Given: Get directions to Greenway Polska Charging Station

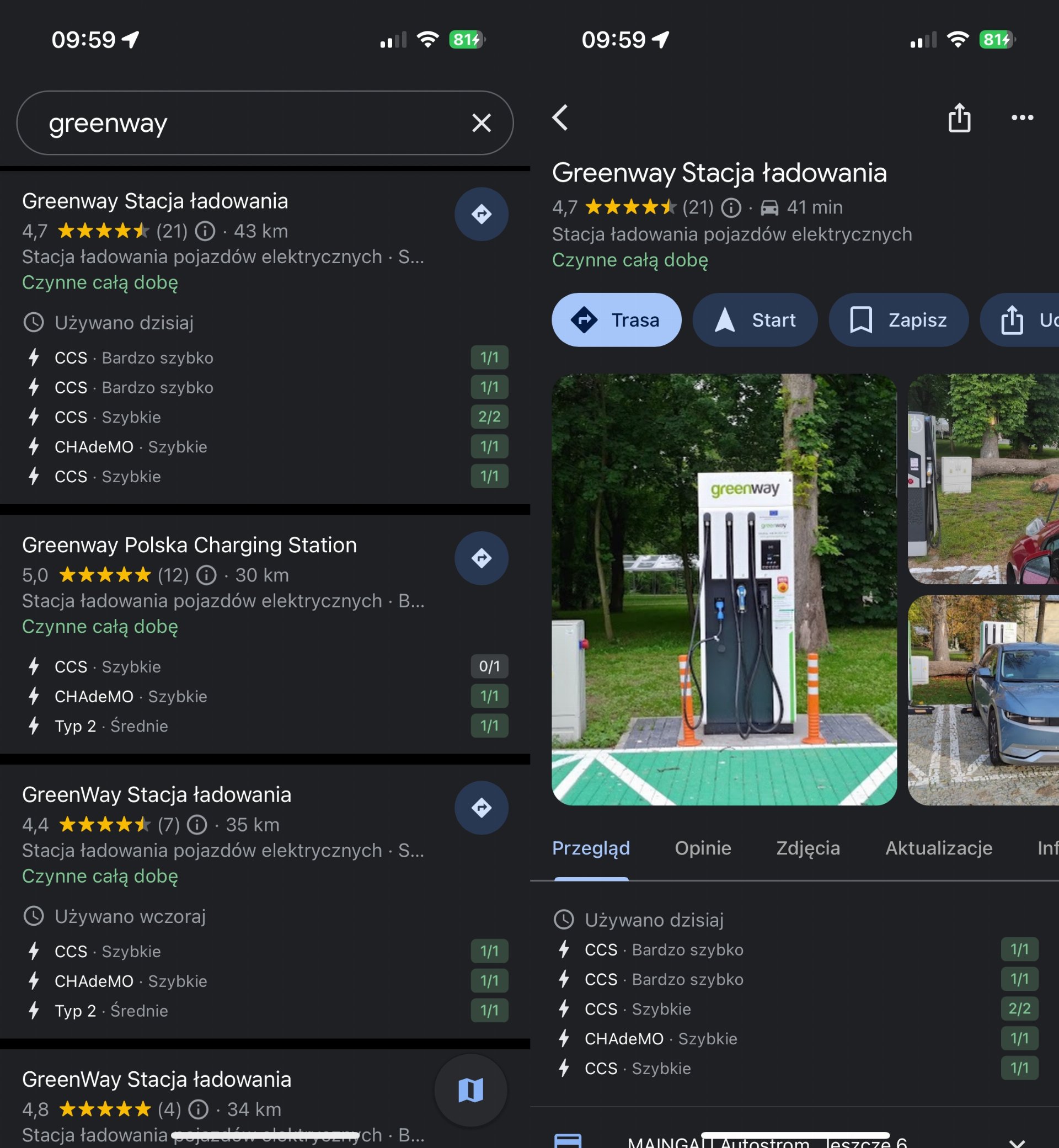Looking at the screenshot, I should point(482,558).
